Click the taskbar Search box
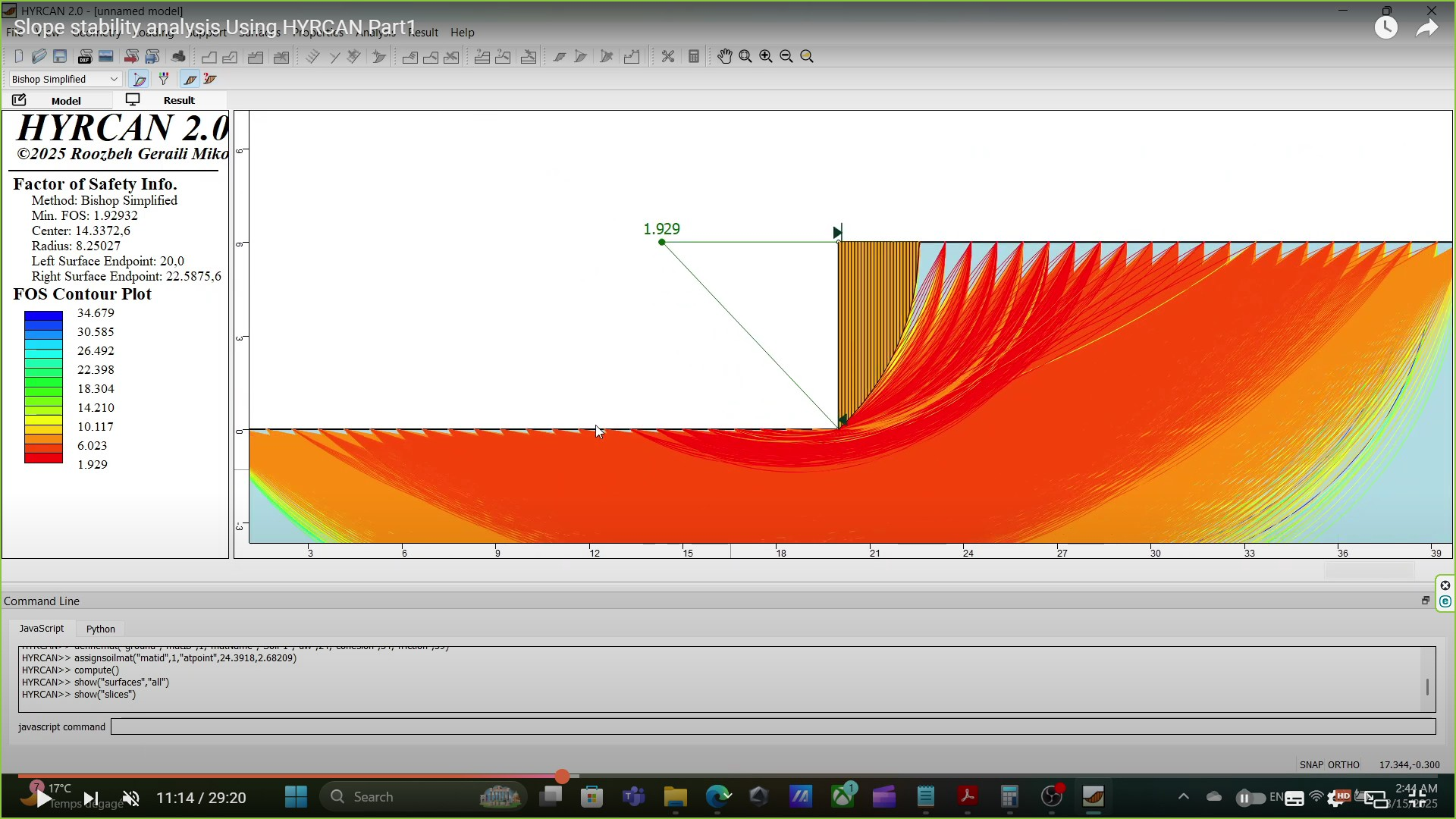Image resolution: width=1456 pixels, height=819 pixels. pyautogui.click(x=425, y=797)
